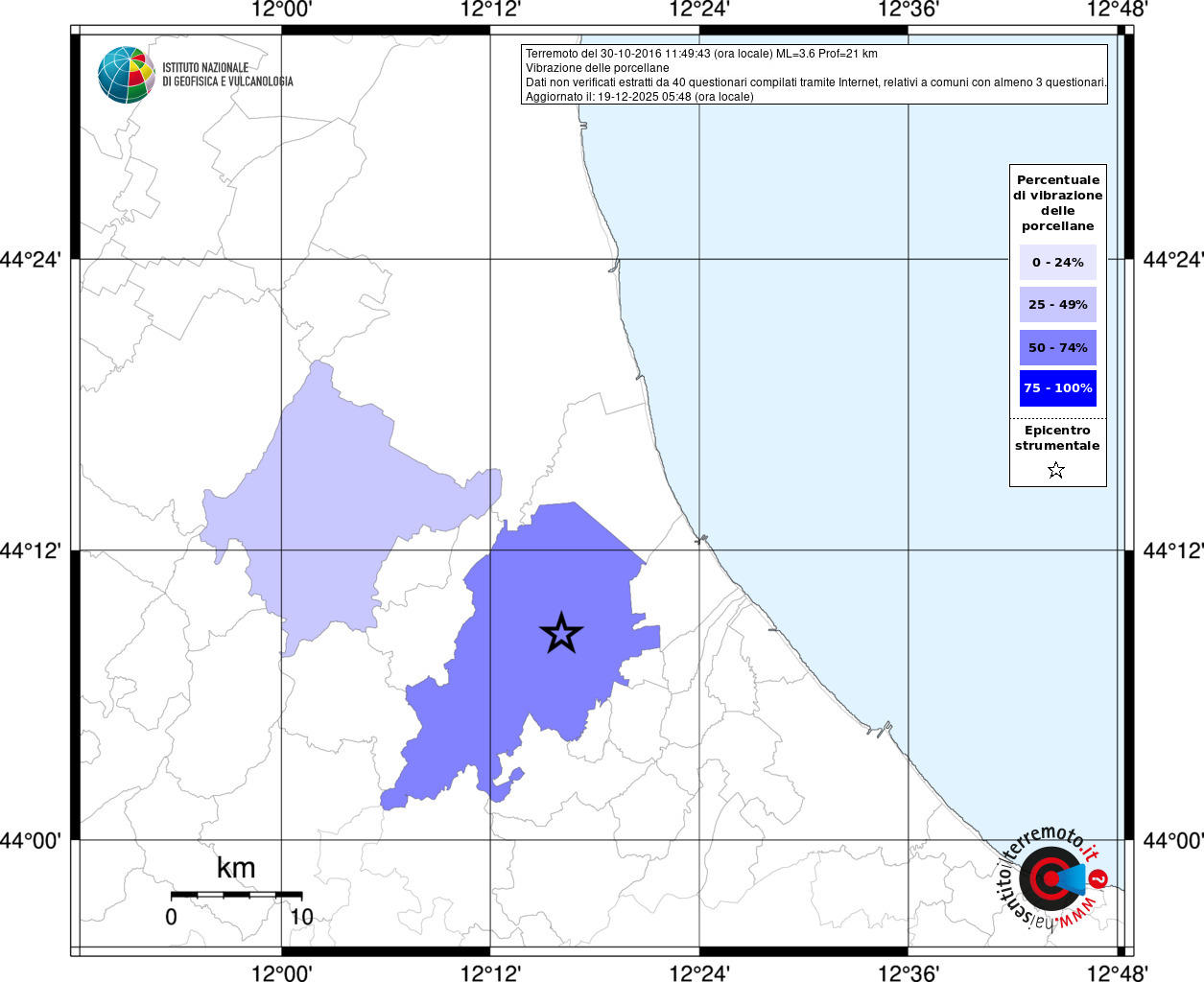Image resolution: width=1204 pixels, height=982 pixels.
Task: Click the Percentuale di vibrazione legend title
Action: click(x=1057, y=202)
